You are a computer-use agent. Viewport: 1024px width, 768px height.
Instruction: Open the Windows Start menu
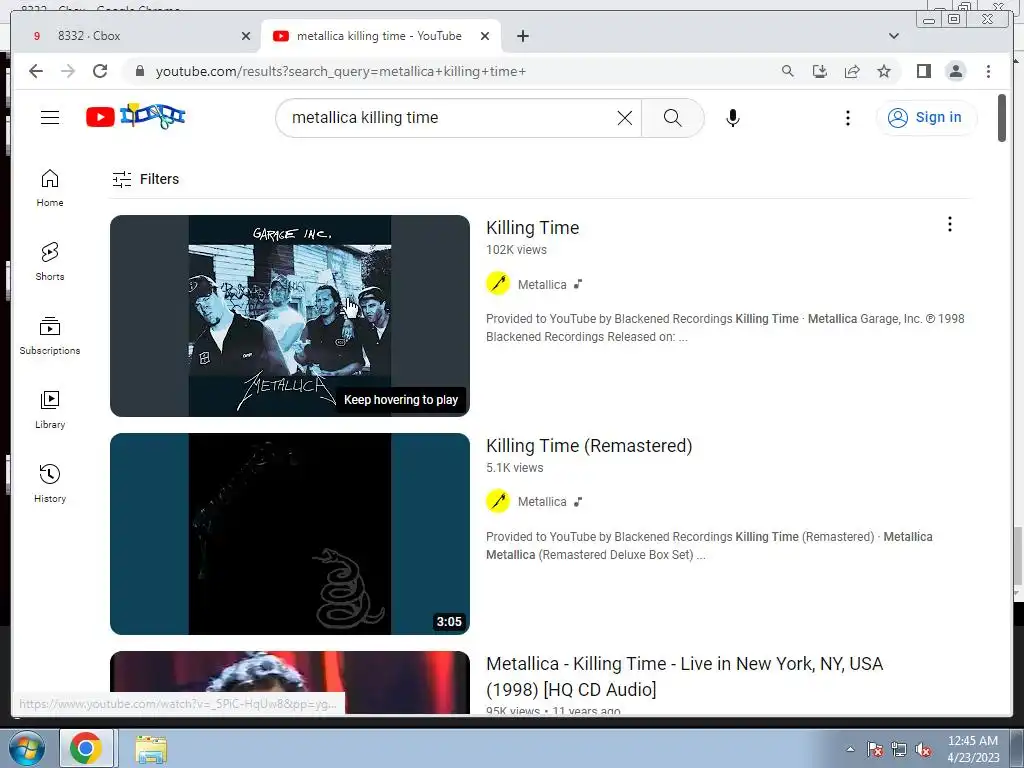[x=26, y=748]
